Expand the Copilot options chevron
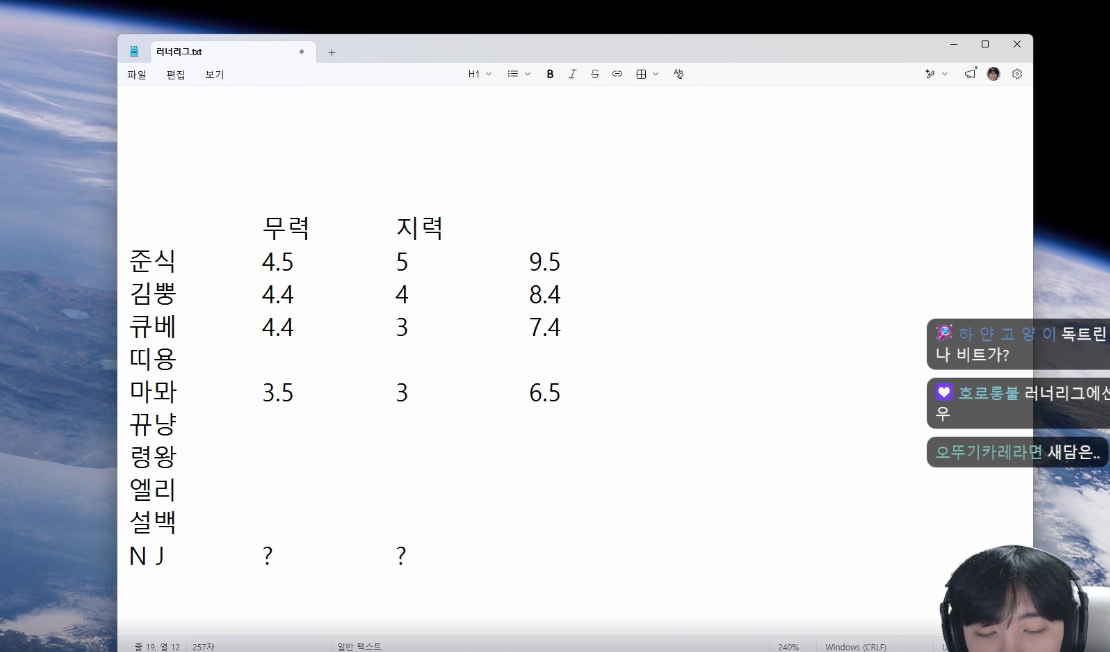The width and height of the screenshot is (1110, 652). [945, 74]
